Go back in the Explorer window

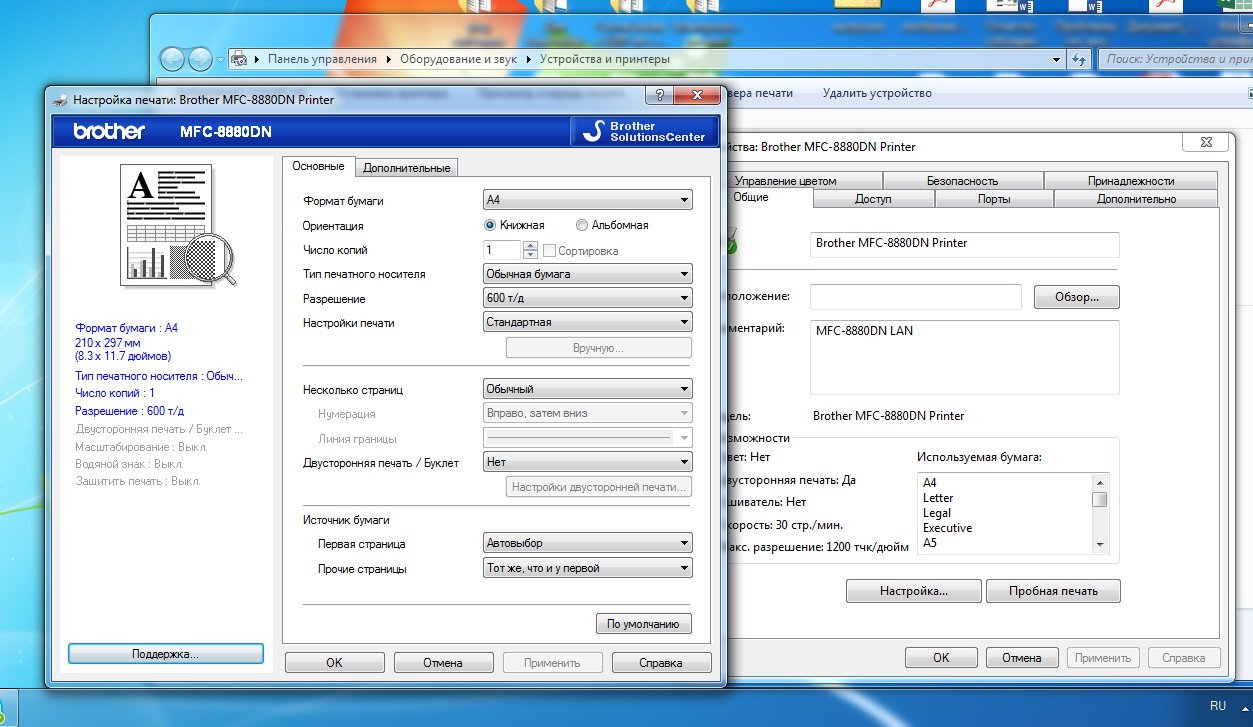[172, 59]
